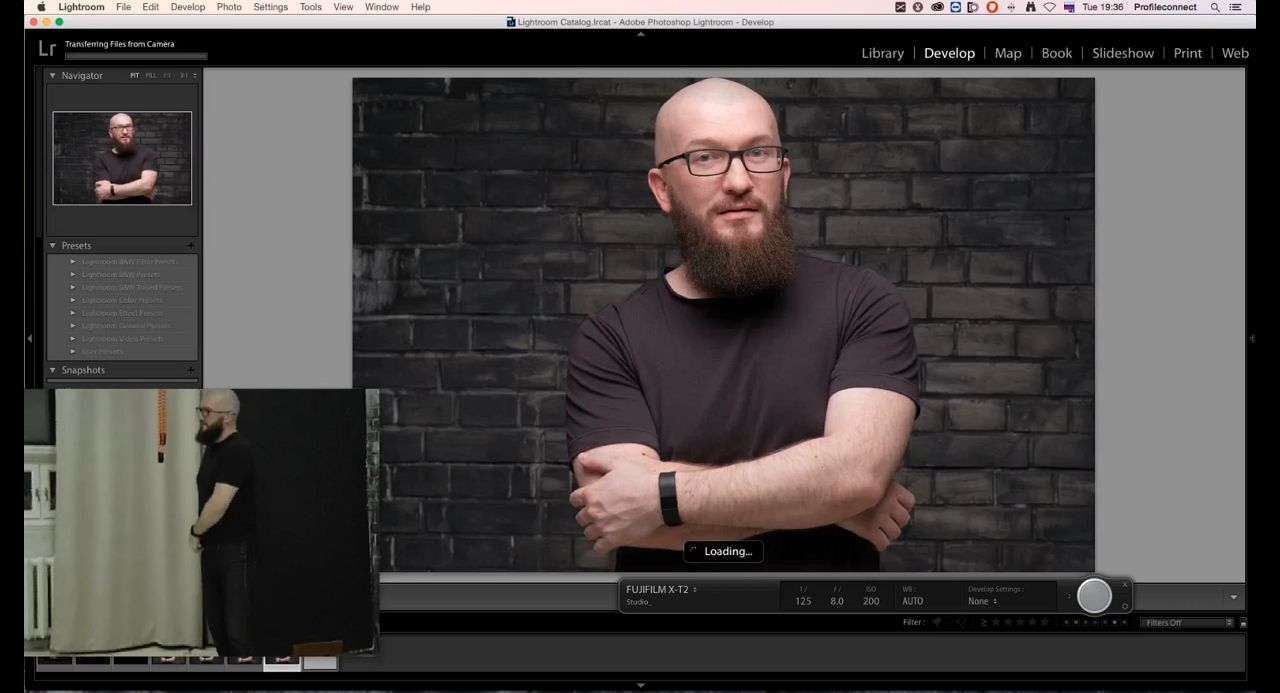Toggle the flagged filter flag icon
The height and width of the screenshot is (693, 1280).
937,622
